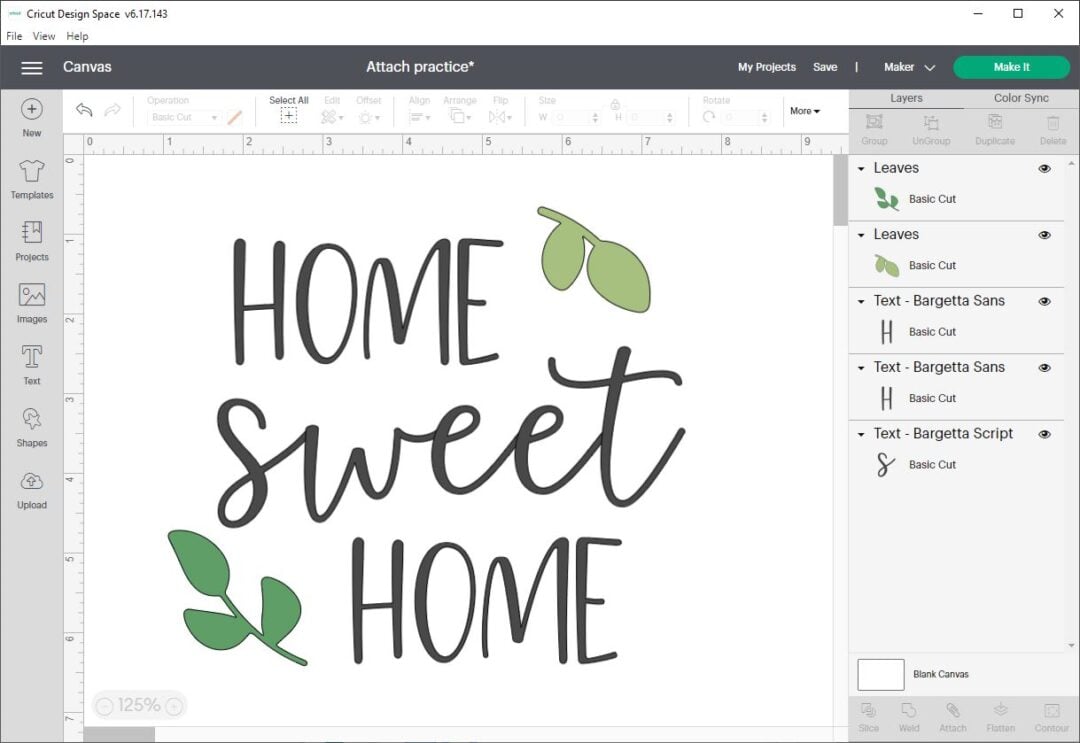Click the Upload icon in the sidebar
Screen dimensions: 1080x743
tap(31, 489)
